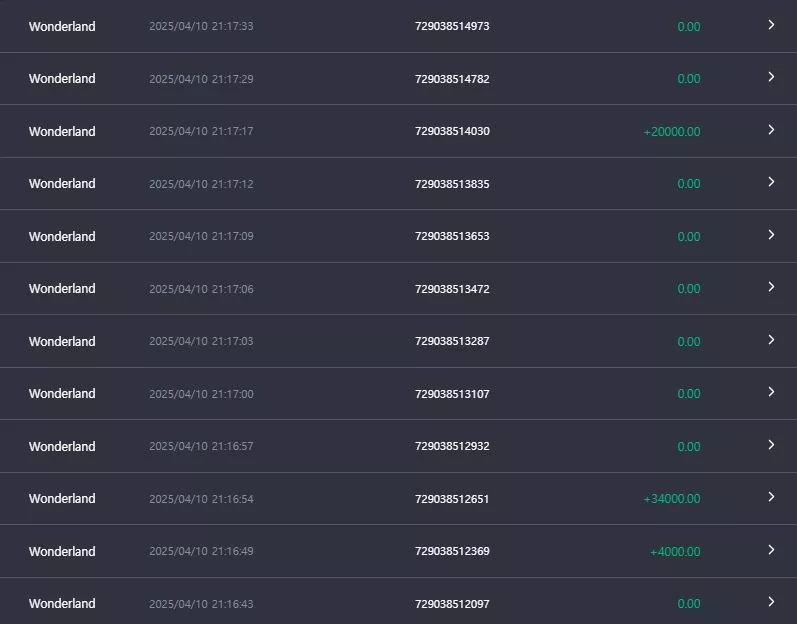Click transaction number 729038514030
This screenshot has width=797, height=624.
tap(452, 131)
